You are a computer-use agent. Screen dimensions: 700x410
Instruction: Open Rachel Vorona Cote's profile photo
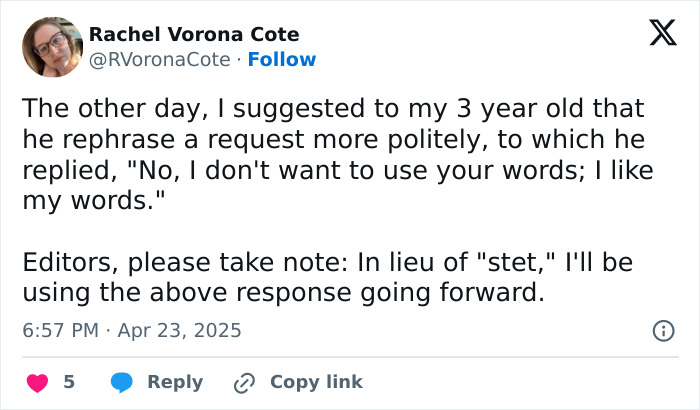(52, 47)
